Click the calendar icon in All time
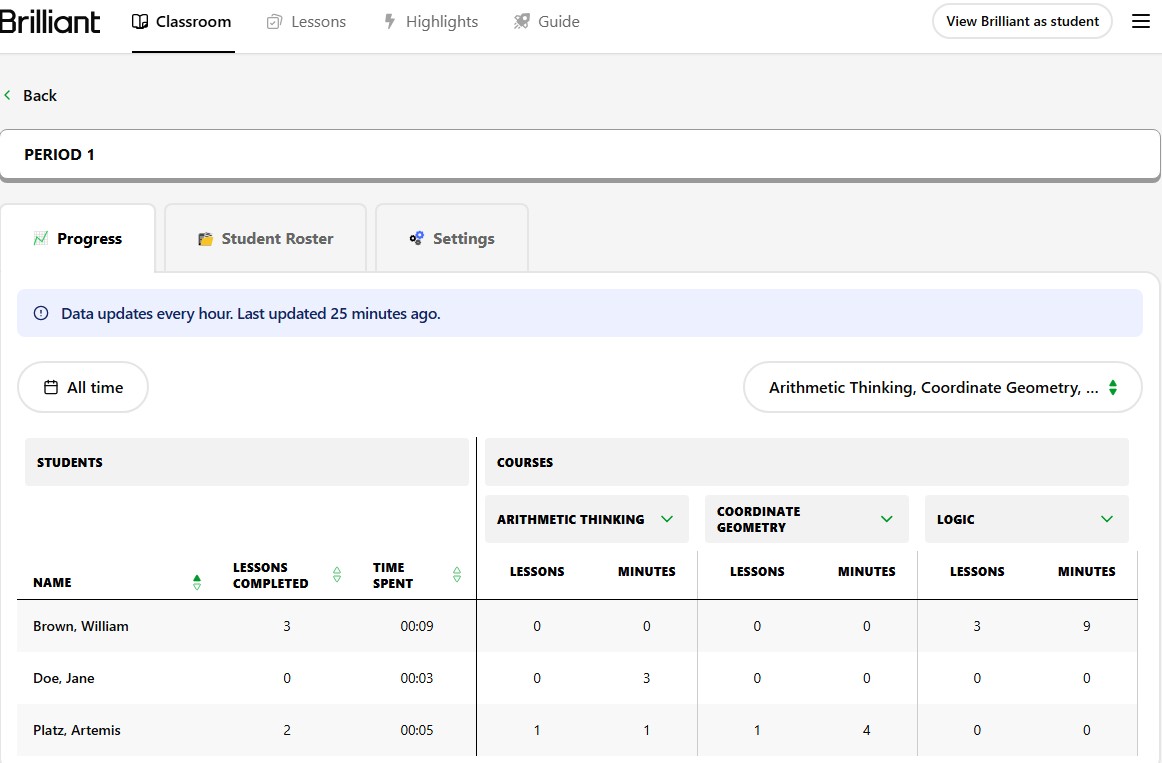 (x=50, y=387)
